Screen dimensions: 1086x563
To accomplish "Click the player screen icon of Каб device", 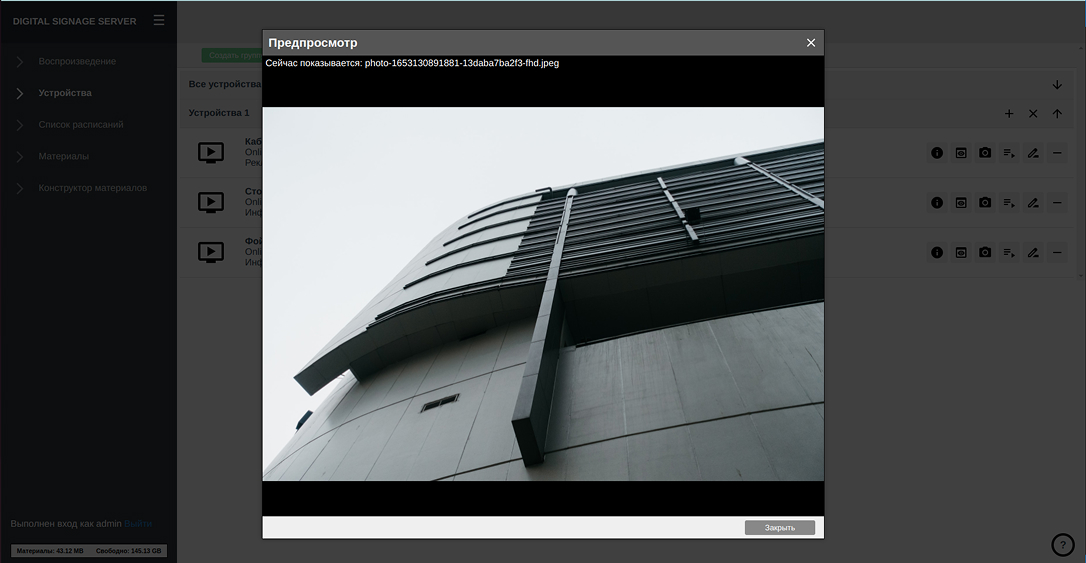I will pos(211,152).
